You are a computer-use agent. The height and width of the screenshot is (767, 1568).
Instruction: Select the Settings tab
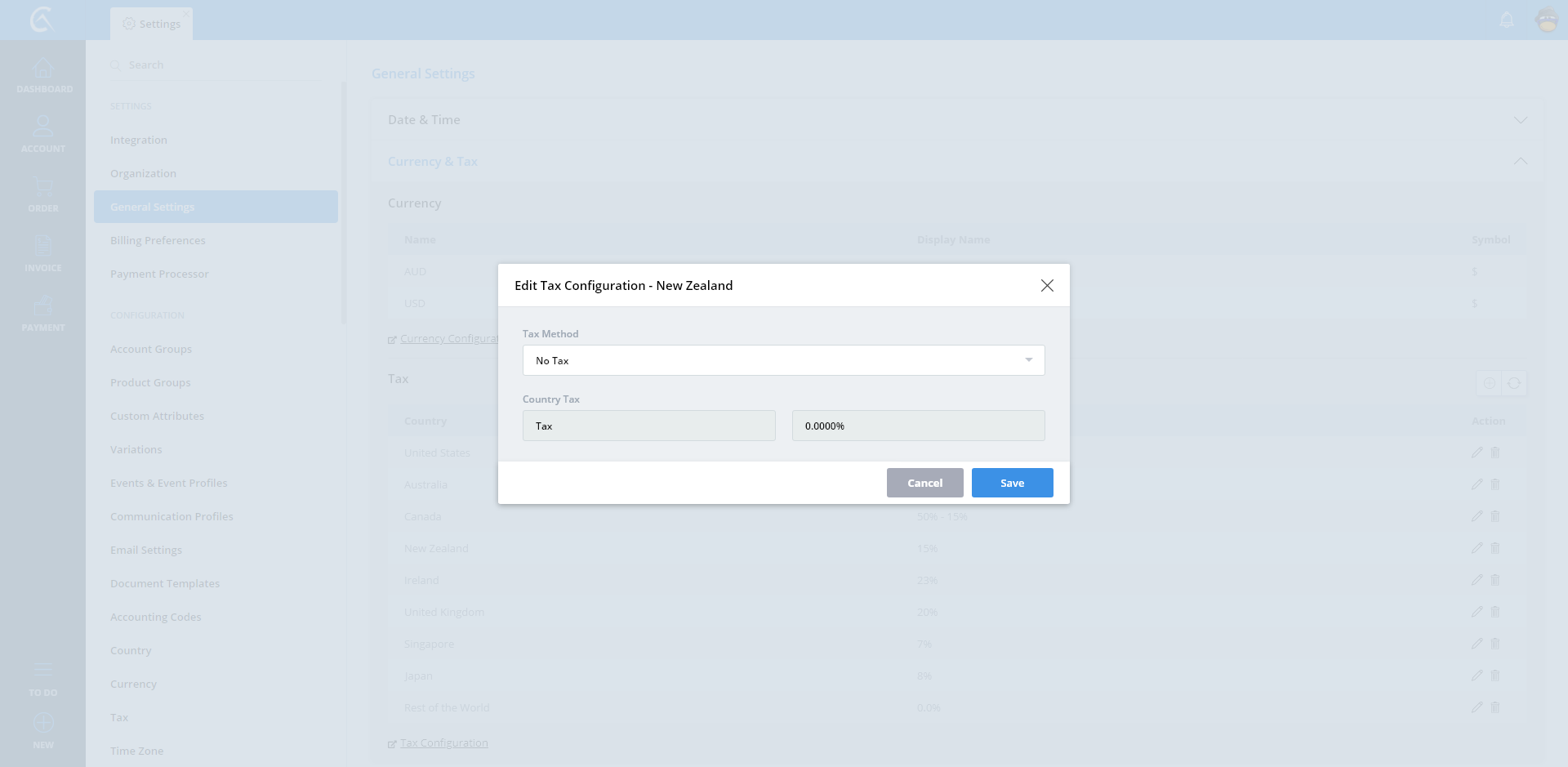[152, 24]
